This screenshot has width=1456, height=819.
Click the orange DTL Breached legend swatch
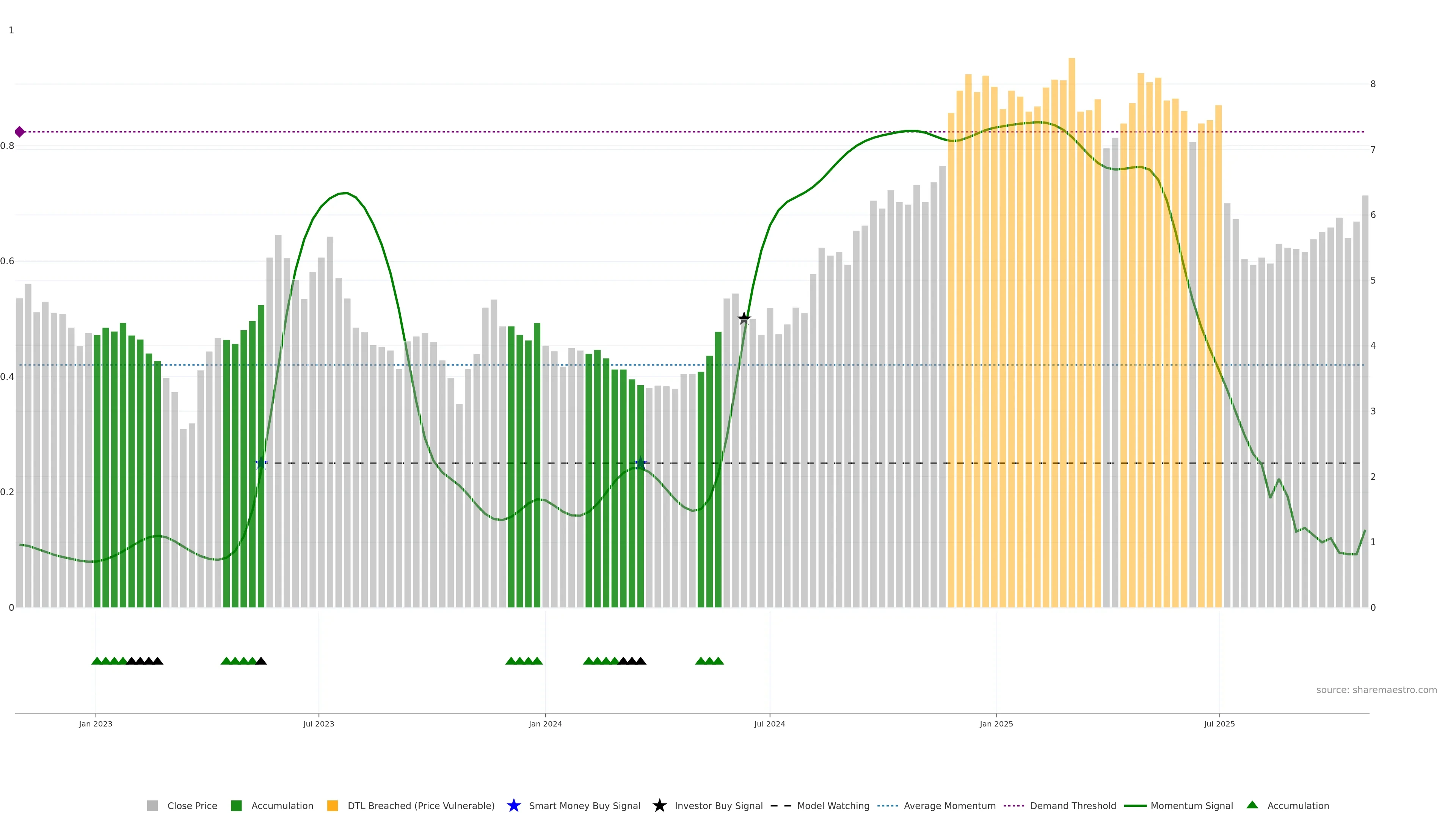coord(333,805)
